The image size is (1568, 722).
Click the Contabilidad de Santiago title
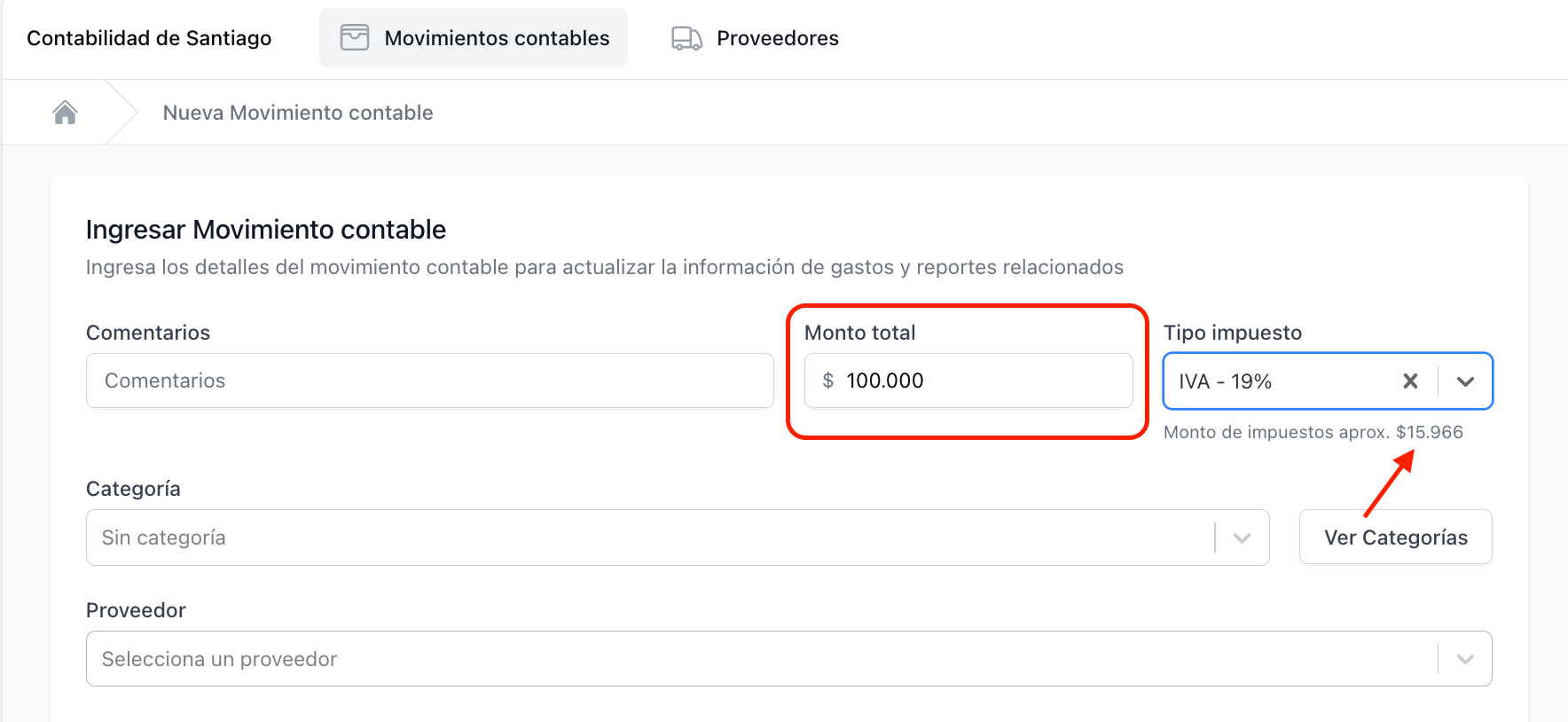pos(149,38)
